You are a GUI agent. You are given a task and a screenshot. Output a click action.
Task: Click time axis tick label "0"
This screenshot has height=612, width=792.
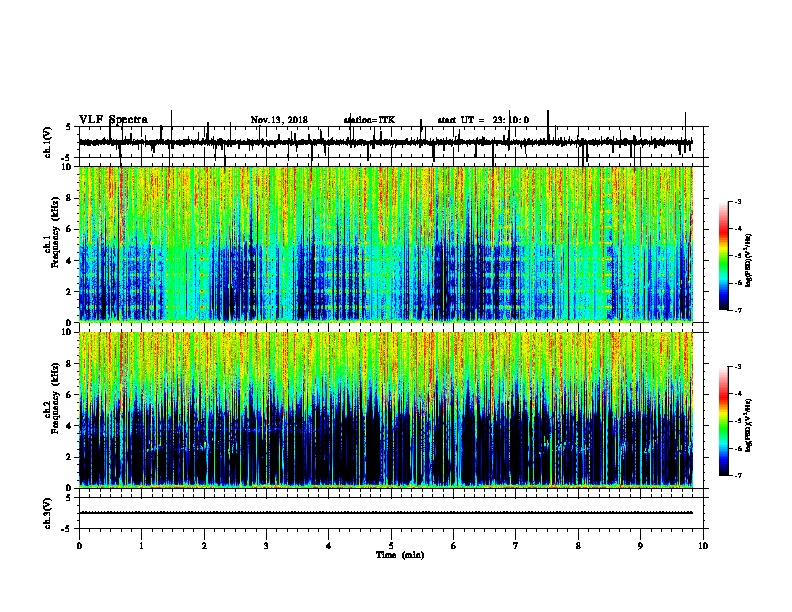79,546
